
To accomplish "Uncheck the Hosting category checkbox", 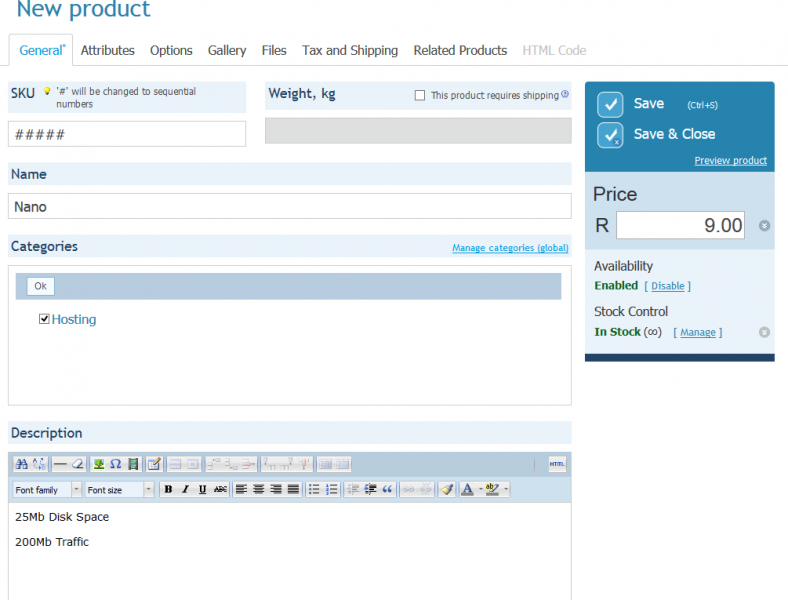I will click(44, 319).
